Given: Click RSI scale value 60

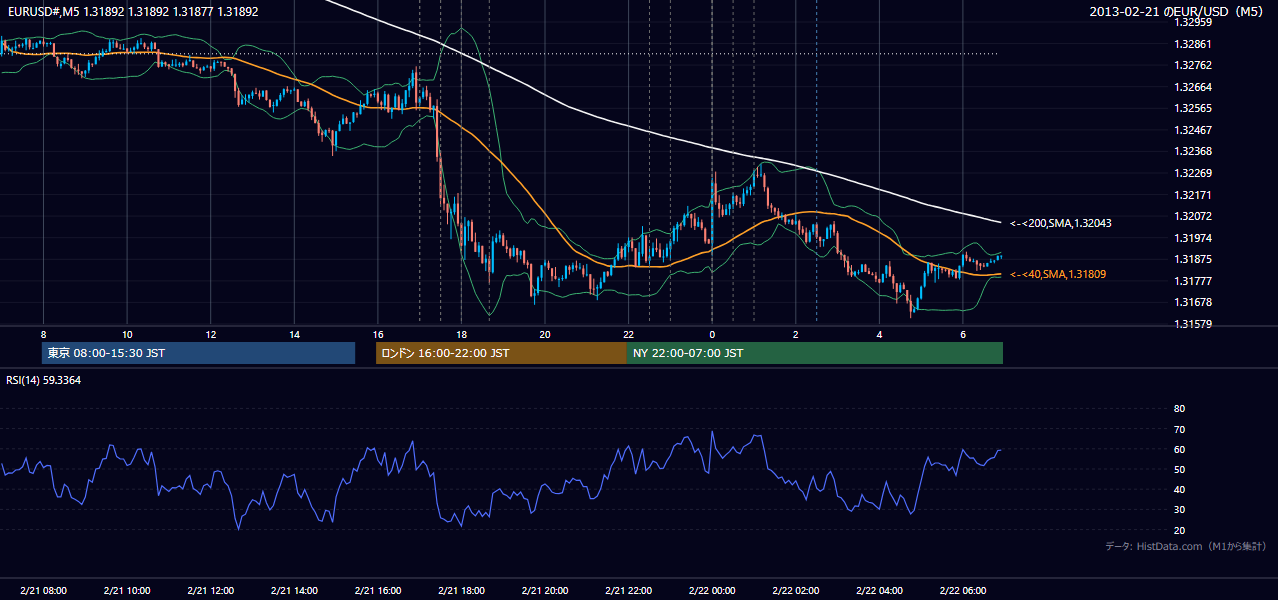Looking at the screenshot, I should pos(1179,449).
